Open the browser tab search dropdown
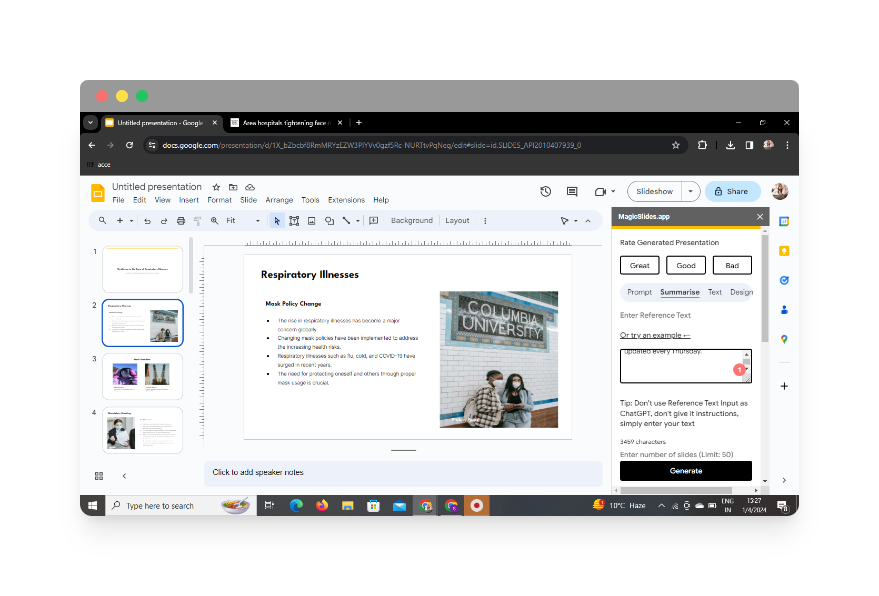879x596 pixels. coord(91,123)
